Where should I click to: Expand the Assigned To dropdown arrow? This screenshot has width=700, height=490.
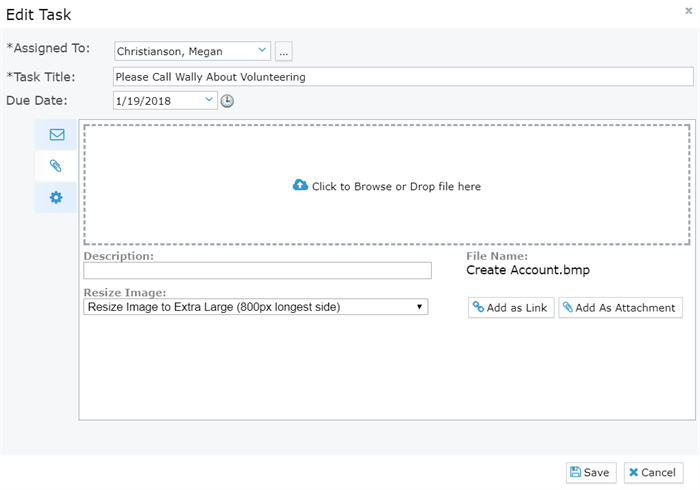(x=262, y=50)
